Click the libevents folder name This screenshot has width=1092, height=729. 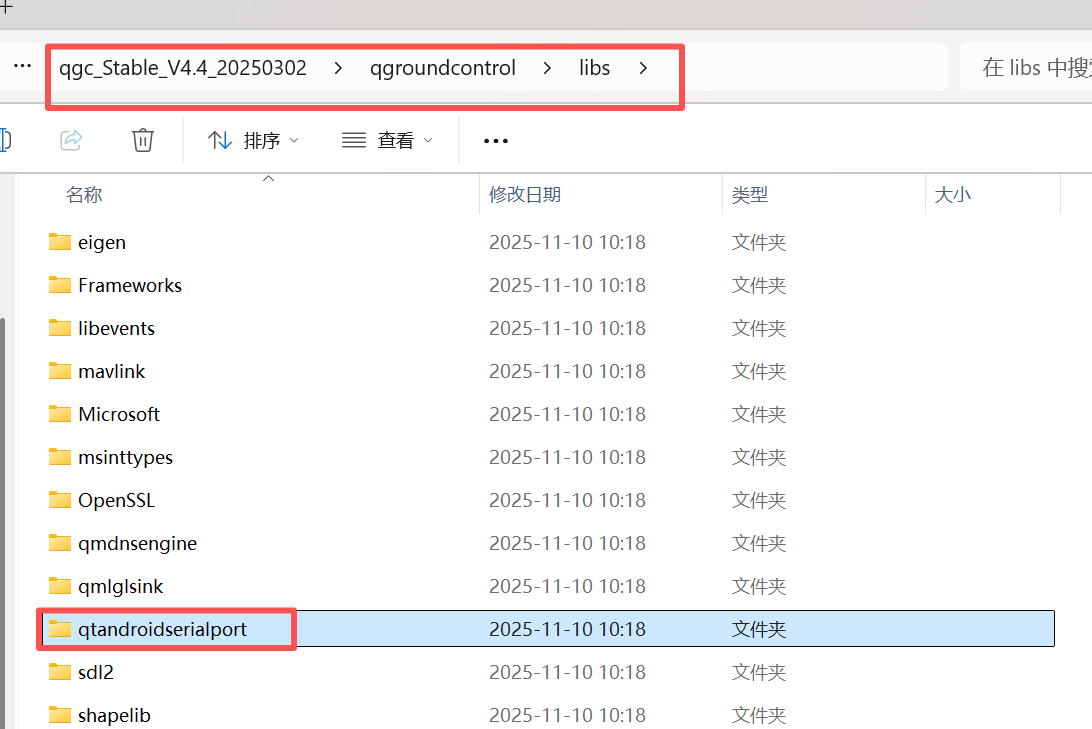[116, 329]
